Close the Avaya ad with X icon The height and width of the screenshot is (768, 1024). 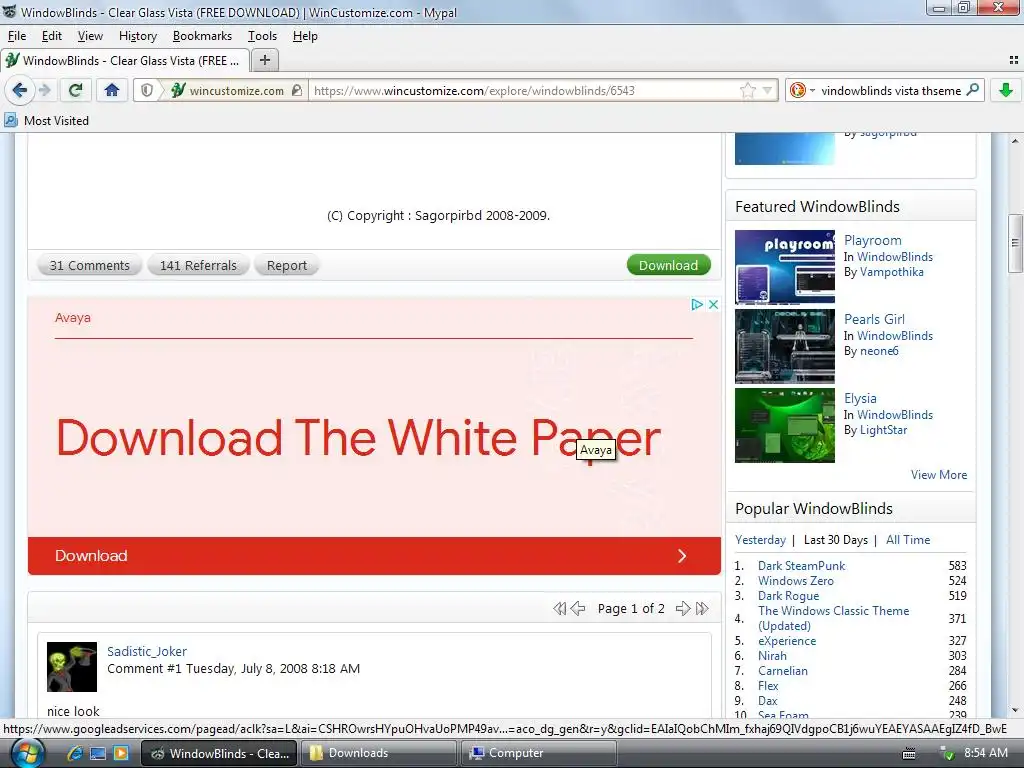[x=713, y=304]
